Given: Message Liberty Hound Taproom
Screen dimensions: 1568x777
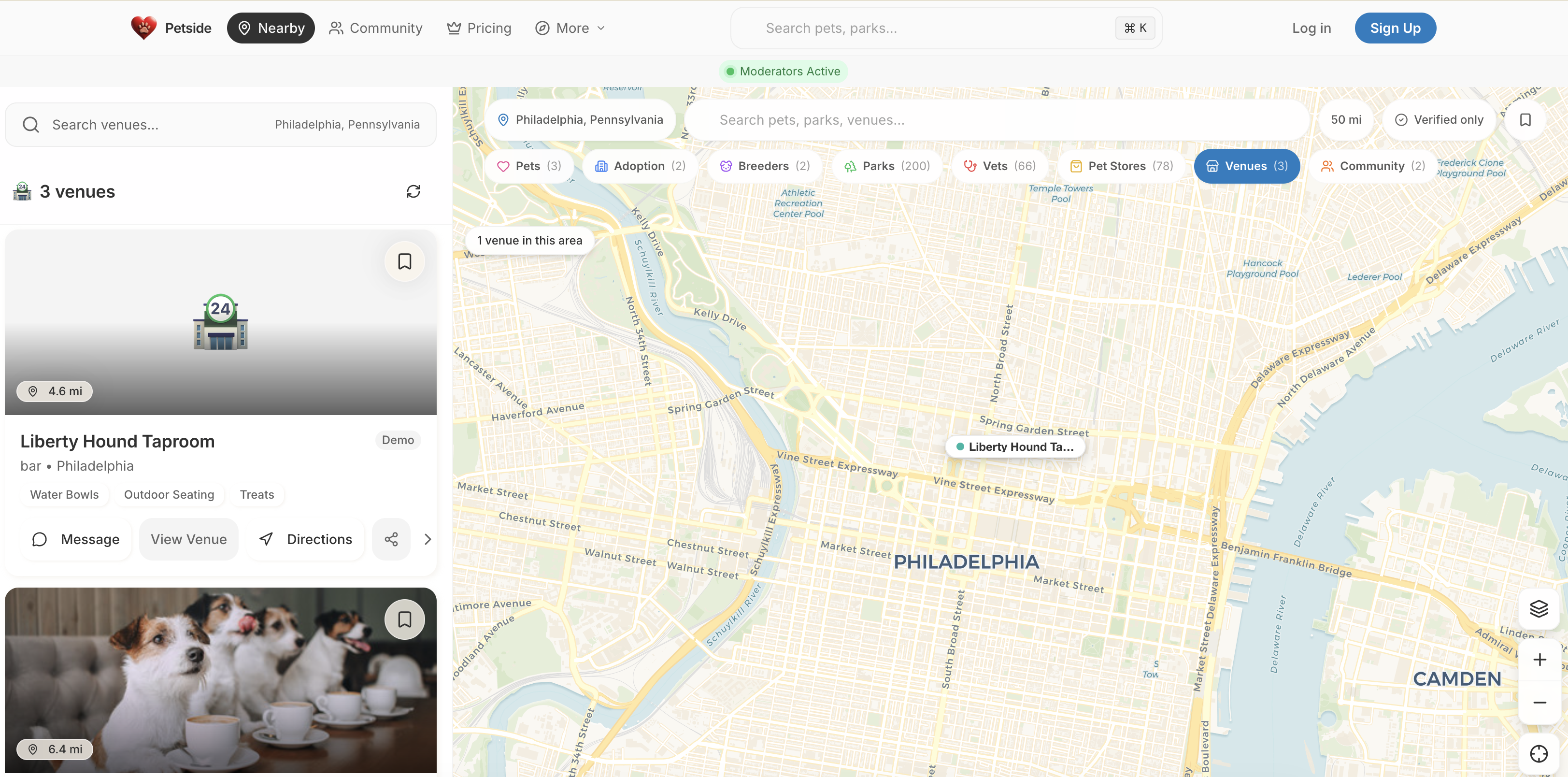Looking at the screenshot, I should tap(75, 539).
